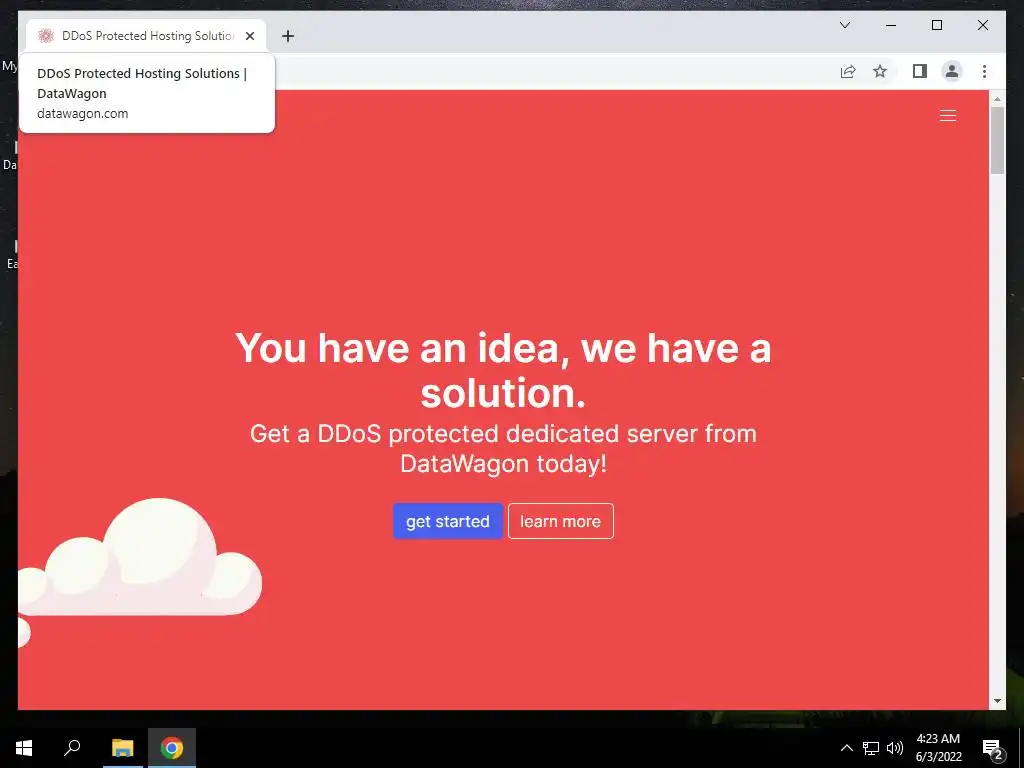This screenshot has height=768, width=1024.
Task: Maximize the Chrome window
Action: [936, 25]
